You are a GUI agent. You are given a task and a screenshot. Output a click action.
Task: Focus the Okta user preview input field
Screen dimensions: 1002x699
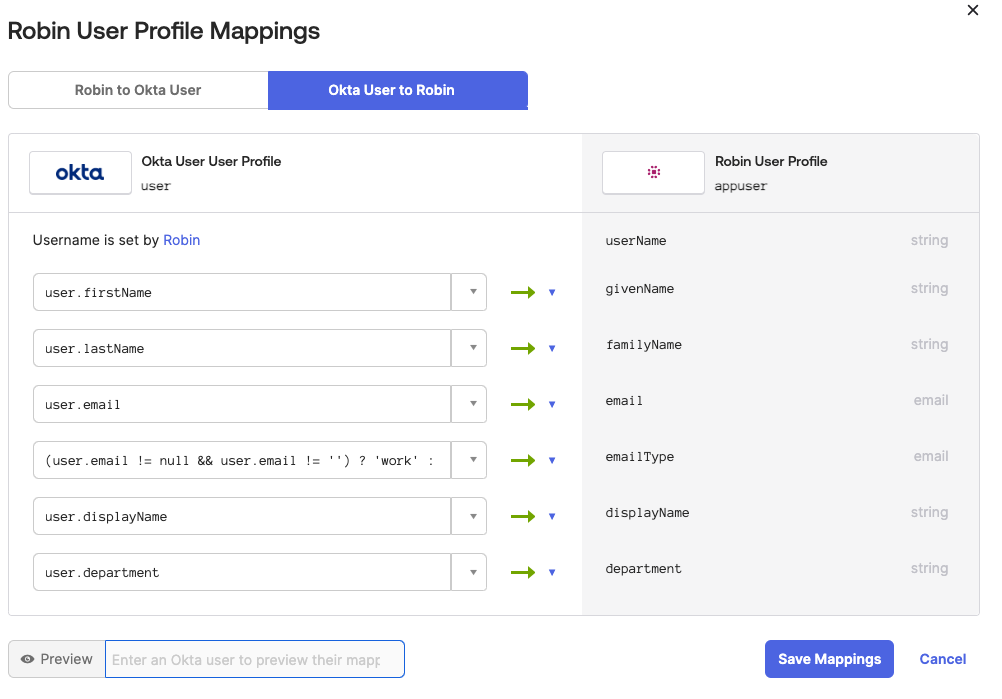(x=254, y=659)
